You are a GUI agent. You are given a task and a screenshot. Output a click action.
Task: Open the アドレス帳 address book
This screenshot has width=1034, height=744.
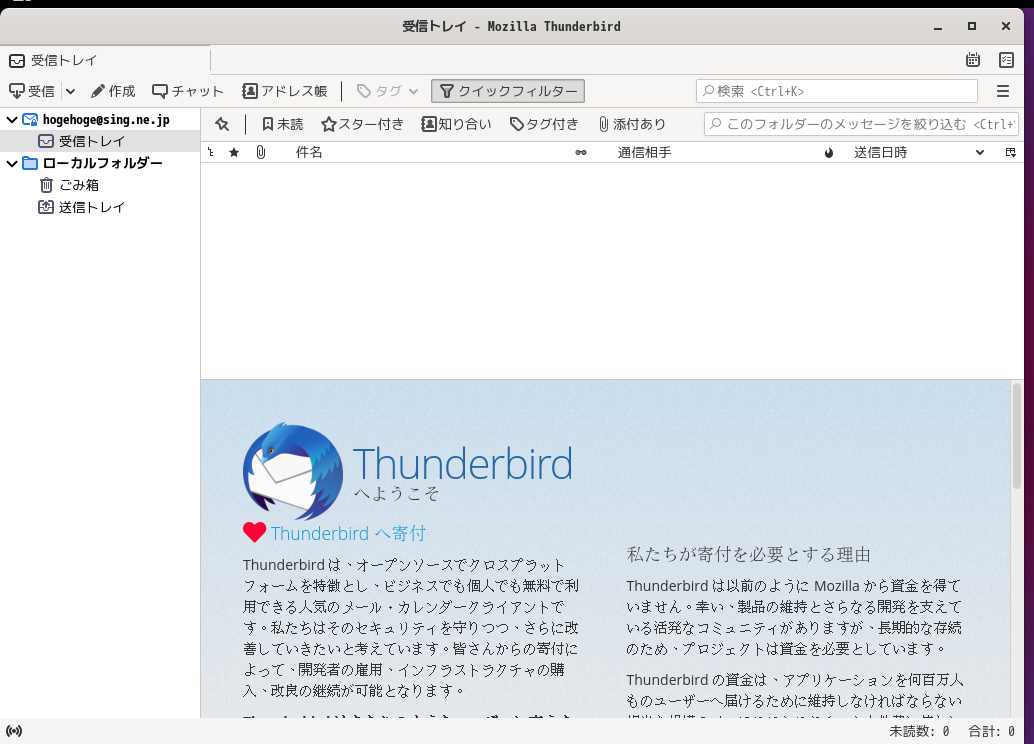[285, 91]
